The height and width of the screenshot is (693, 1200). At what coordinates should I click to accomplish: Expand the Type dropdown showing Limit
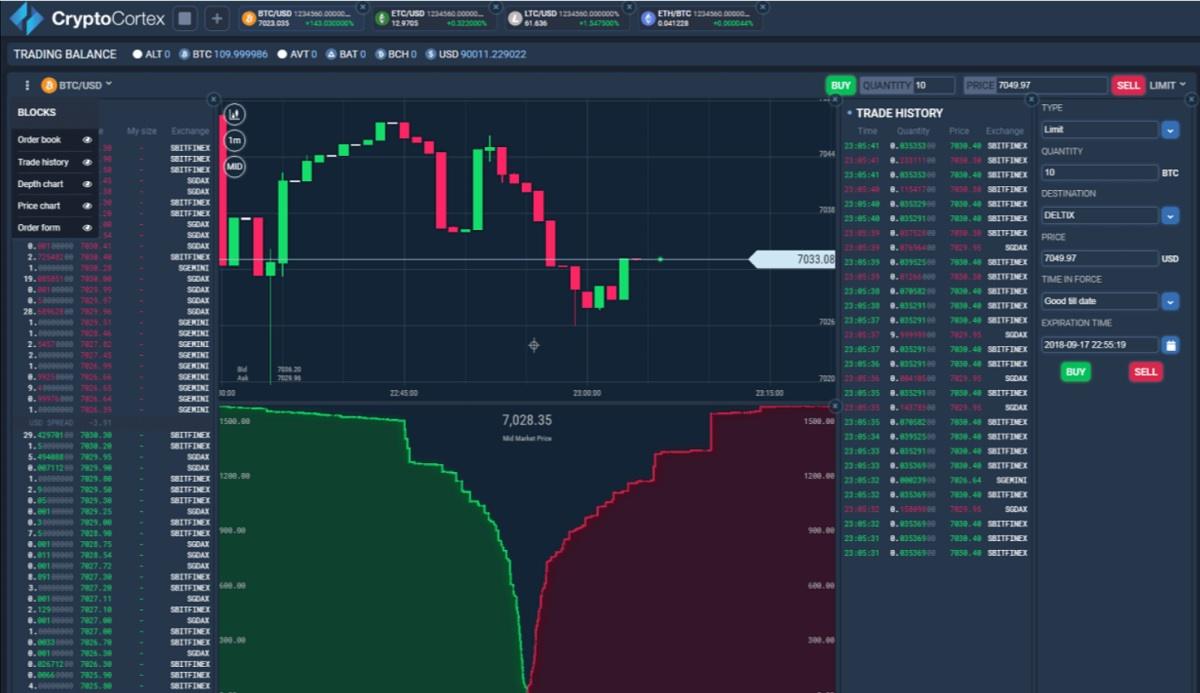point(1170,130)
